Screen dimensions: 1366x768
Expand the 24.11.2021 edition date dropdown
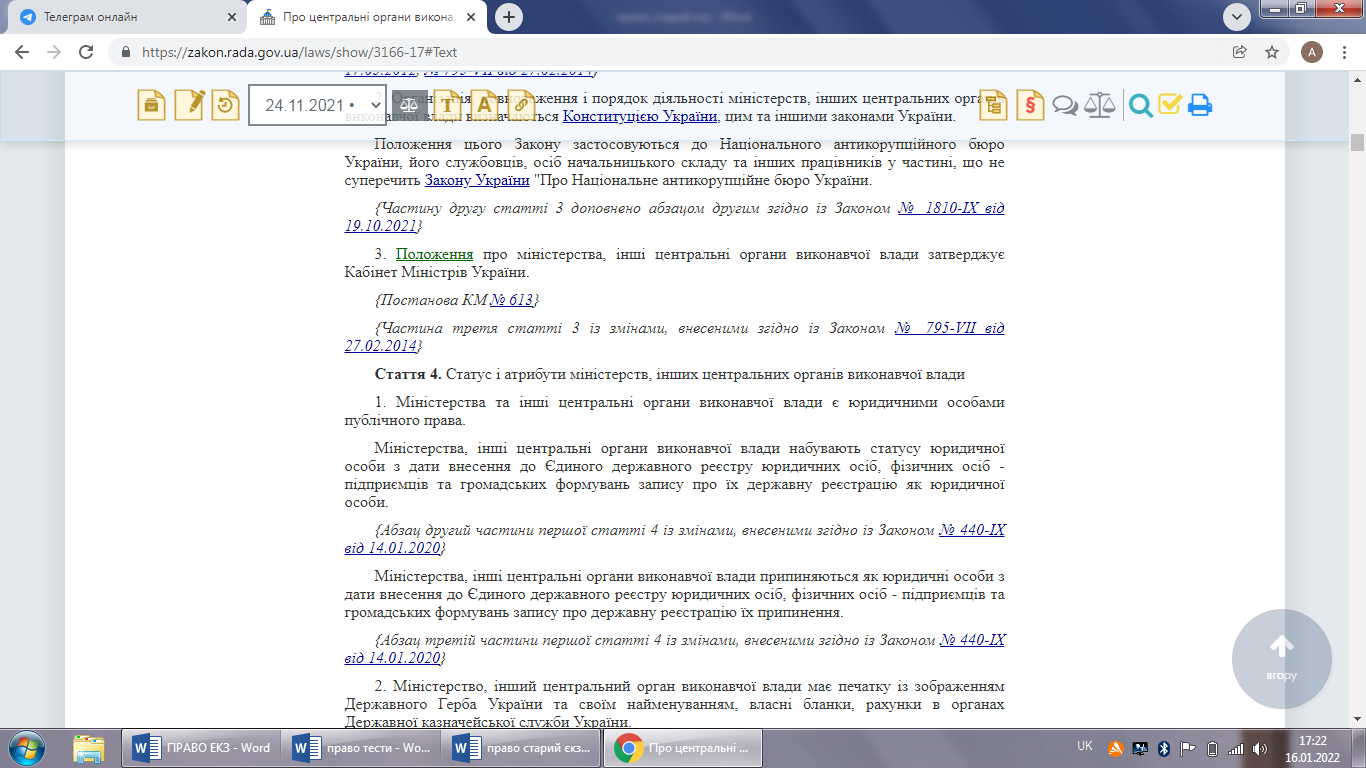tap(316, 105)
